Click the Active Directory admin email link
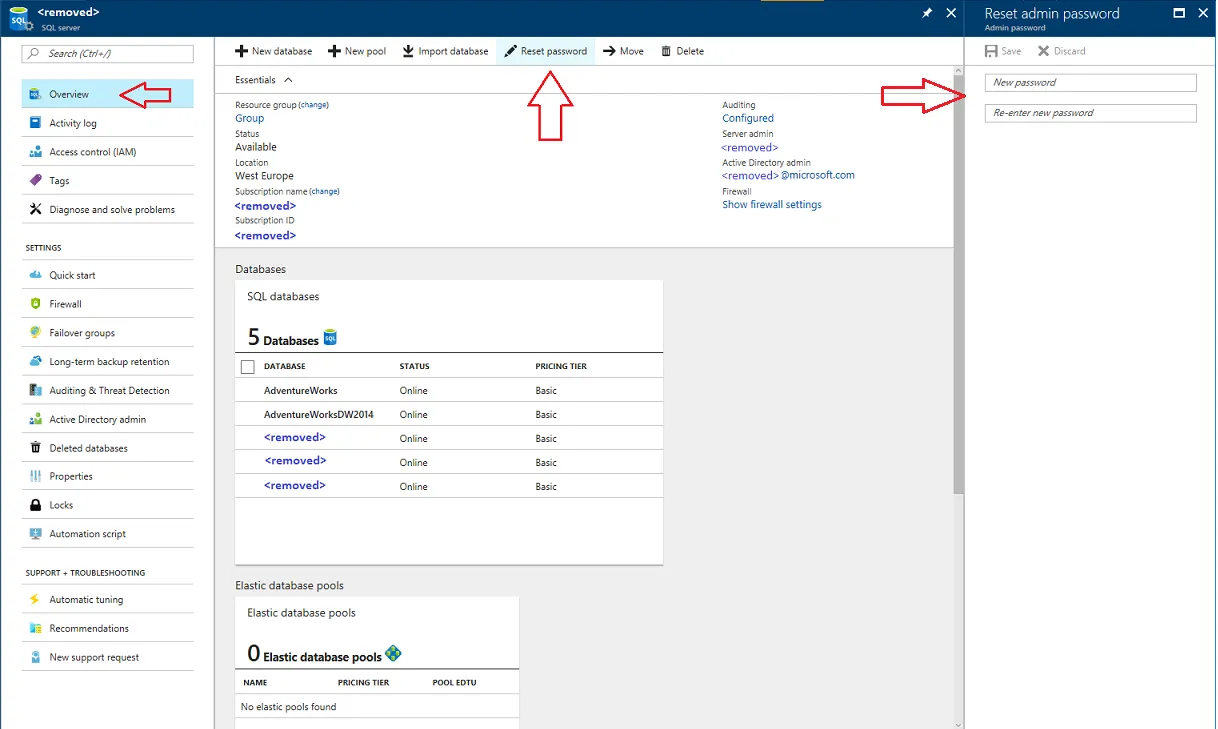Viewport: 1218px width, 729px height. [x=788, y=175]
